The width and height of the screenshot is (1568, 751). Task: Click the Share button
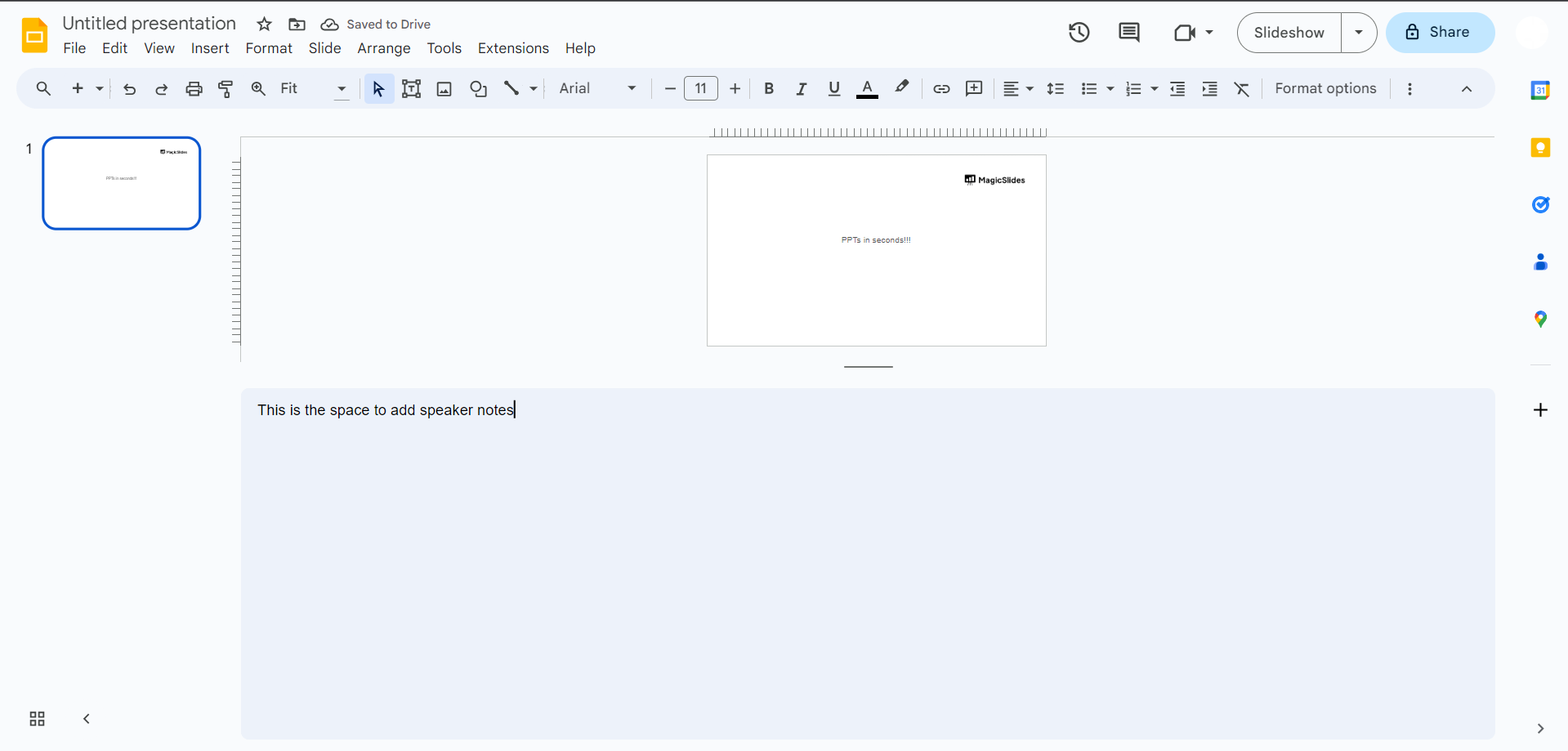point(1440,33)
